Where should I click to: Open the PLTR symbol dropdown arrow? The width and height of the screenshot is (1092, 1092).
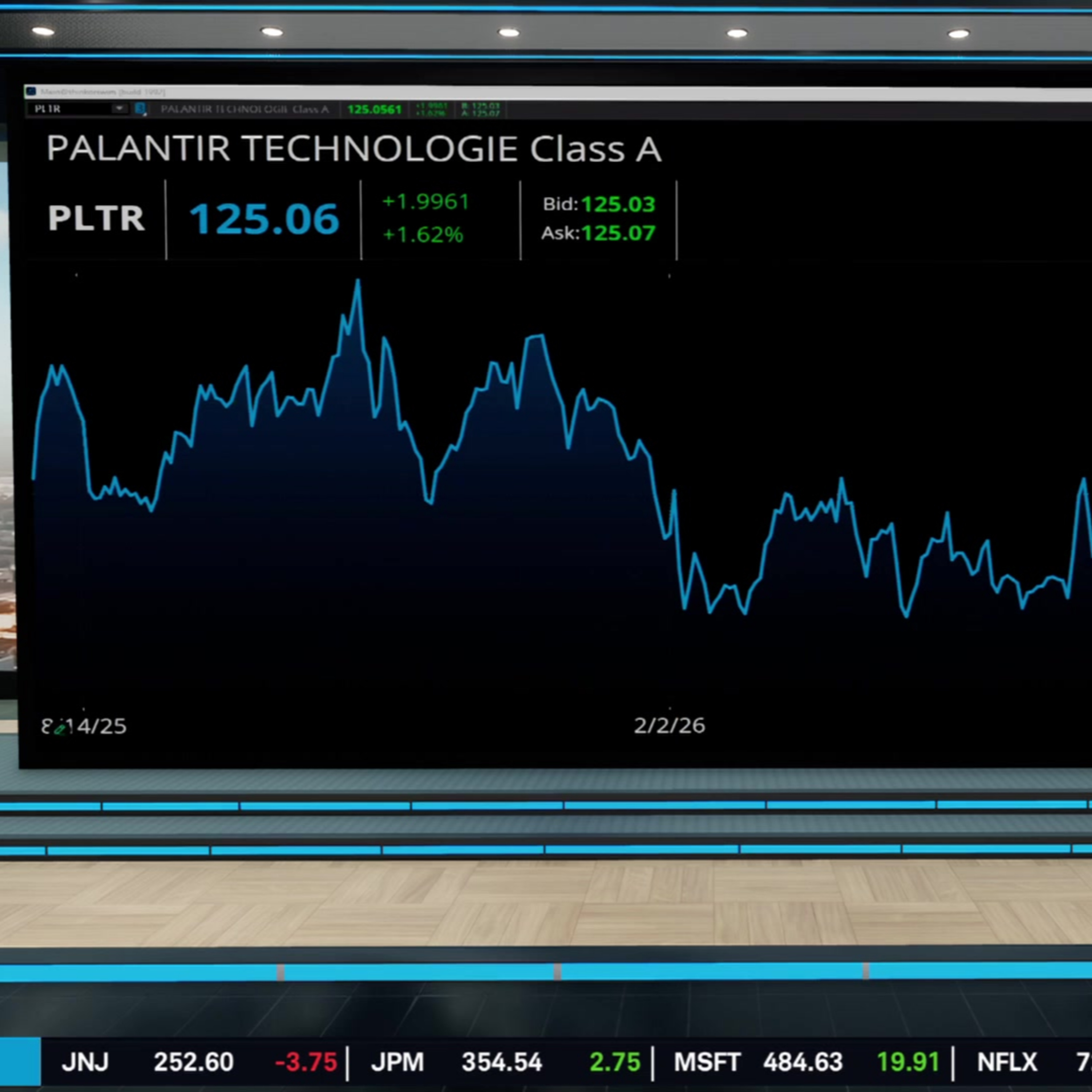click(x=119, y=108)
